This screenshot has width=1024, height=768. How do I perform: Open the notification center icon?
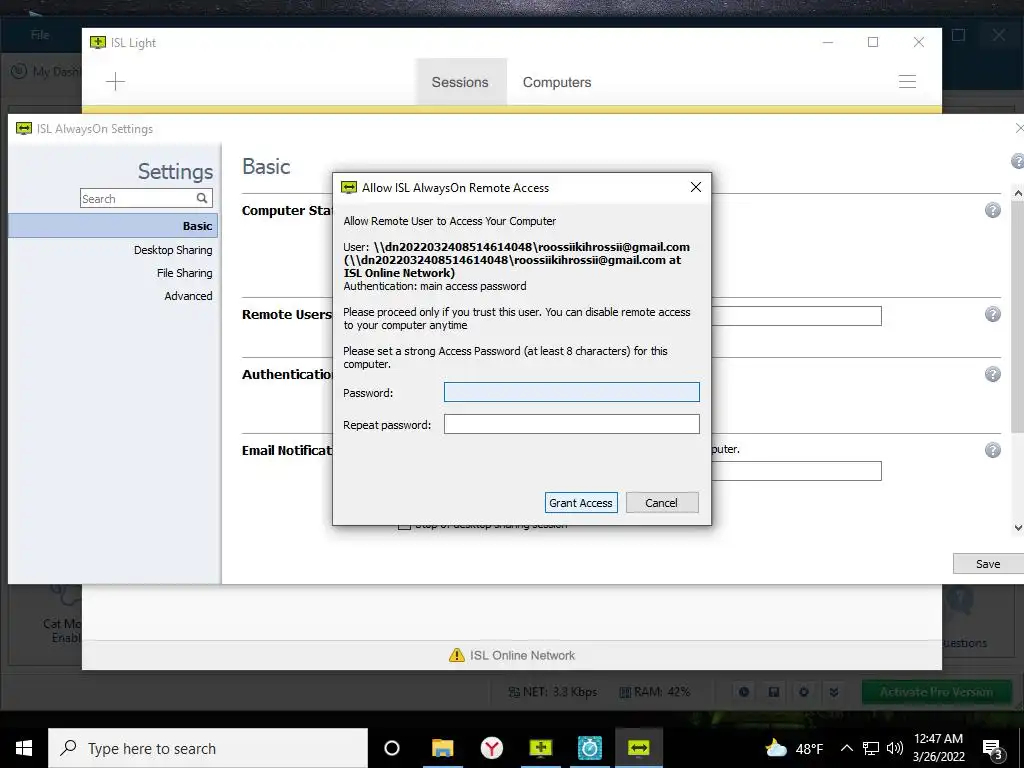pos(993,750)
